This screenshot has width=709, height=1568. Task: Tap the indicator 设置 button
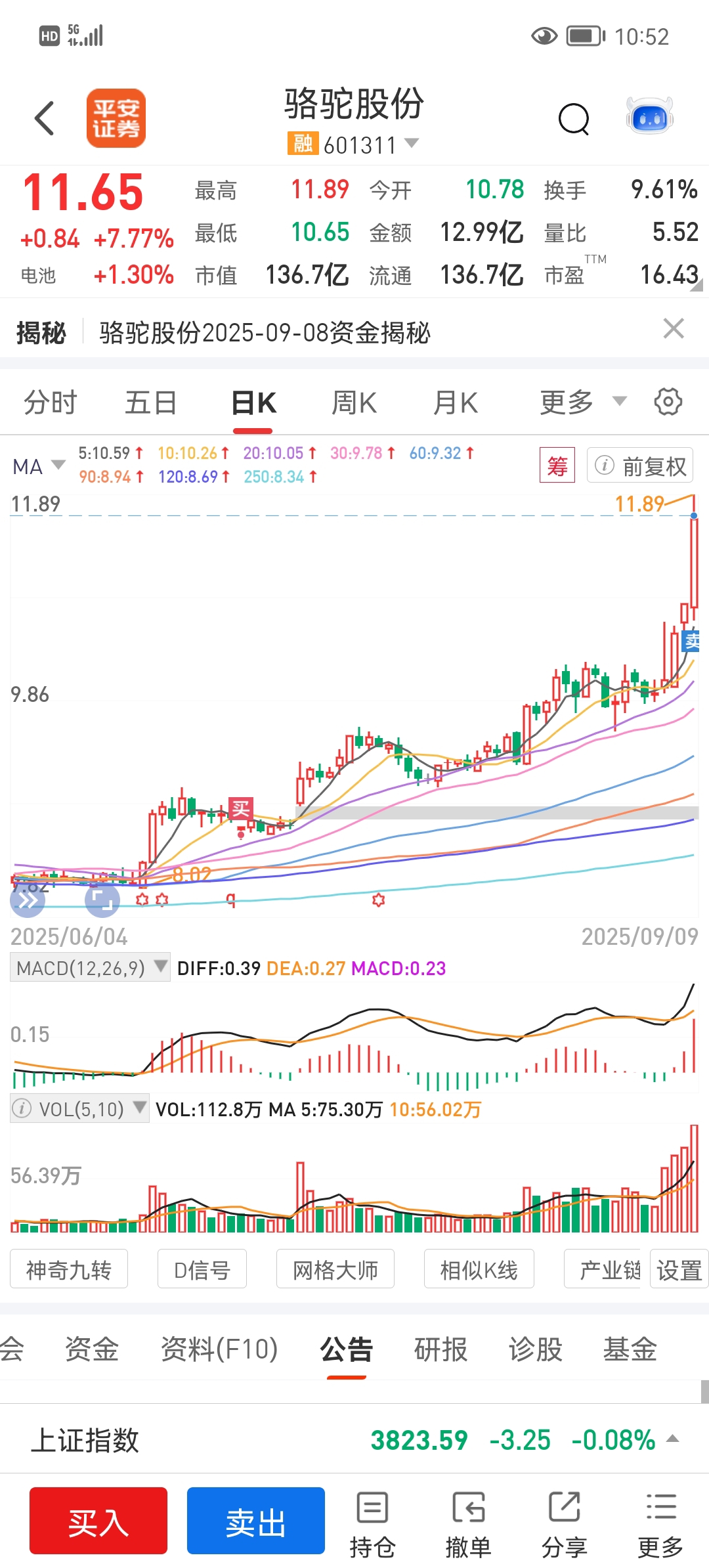click(679, 1270)
